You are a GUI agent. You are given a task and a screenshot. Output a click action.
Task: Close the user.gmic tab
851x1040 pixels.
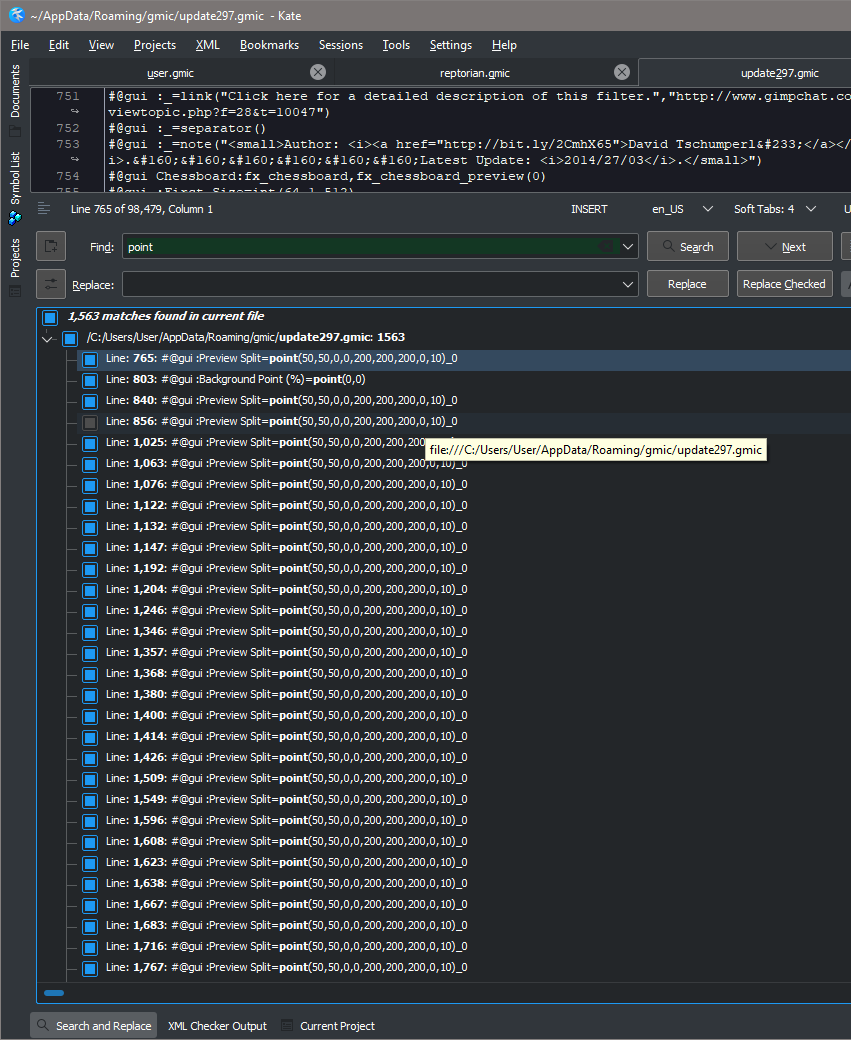[x=318, y=72]
